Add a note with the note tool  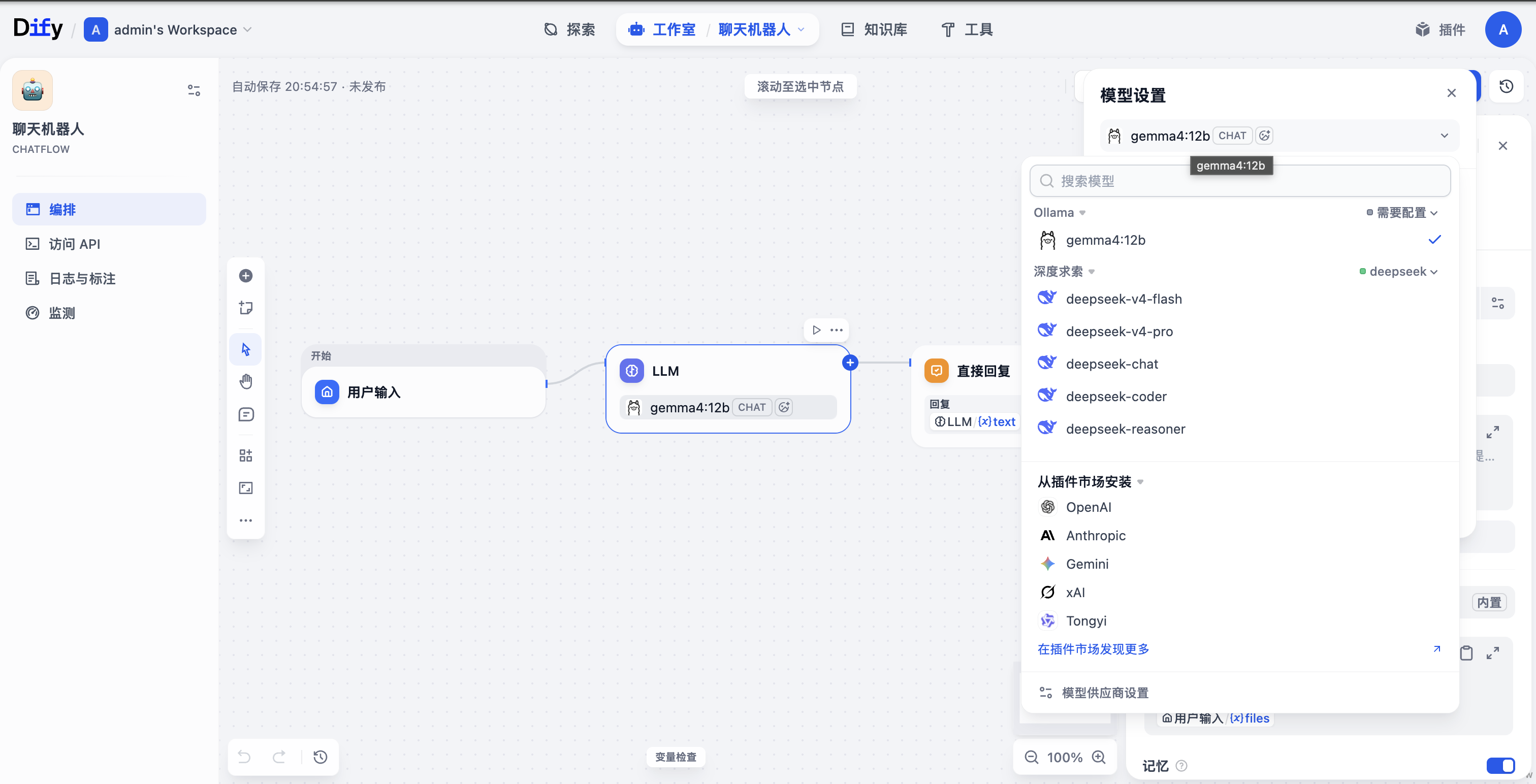point(246,308)
